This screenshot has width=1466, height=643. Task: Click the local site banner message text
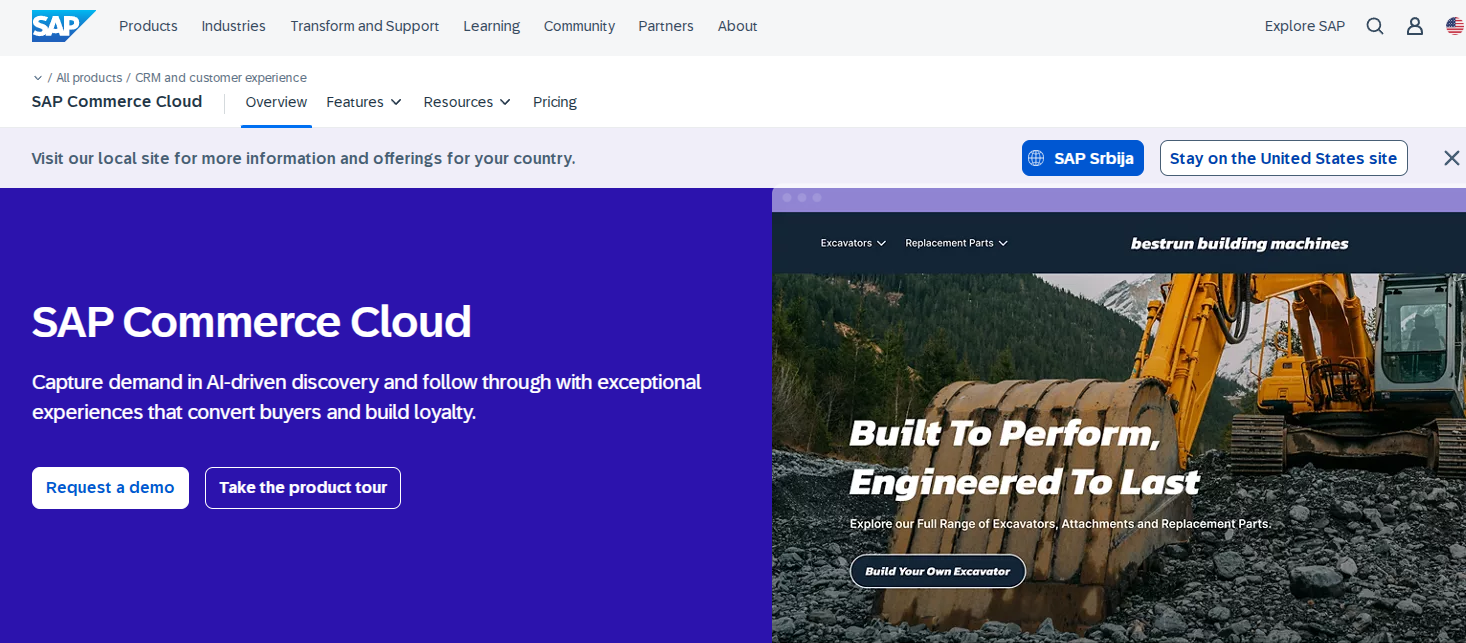(304, 158)
